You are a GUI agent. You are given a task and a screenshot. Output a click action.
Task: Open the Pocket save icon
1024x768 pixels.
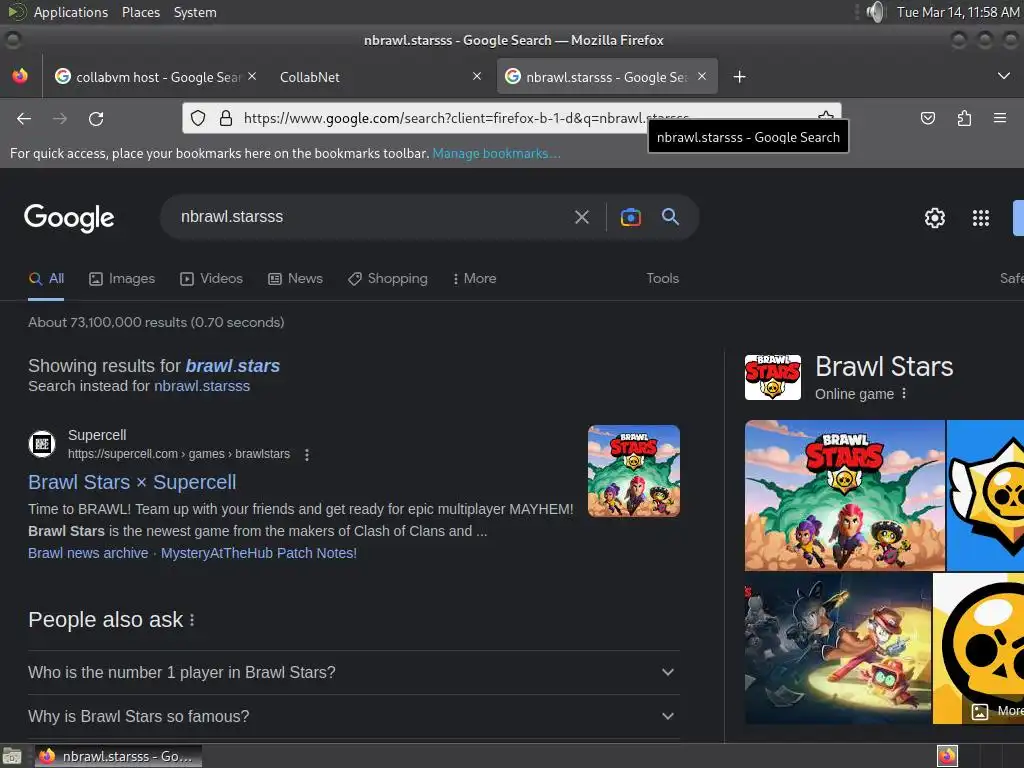pyautogui.click(x=927, y=118)
